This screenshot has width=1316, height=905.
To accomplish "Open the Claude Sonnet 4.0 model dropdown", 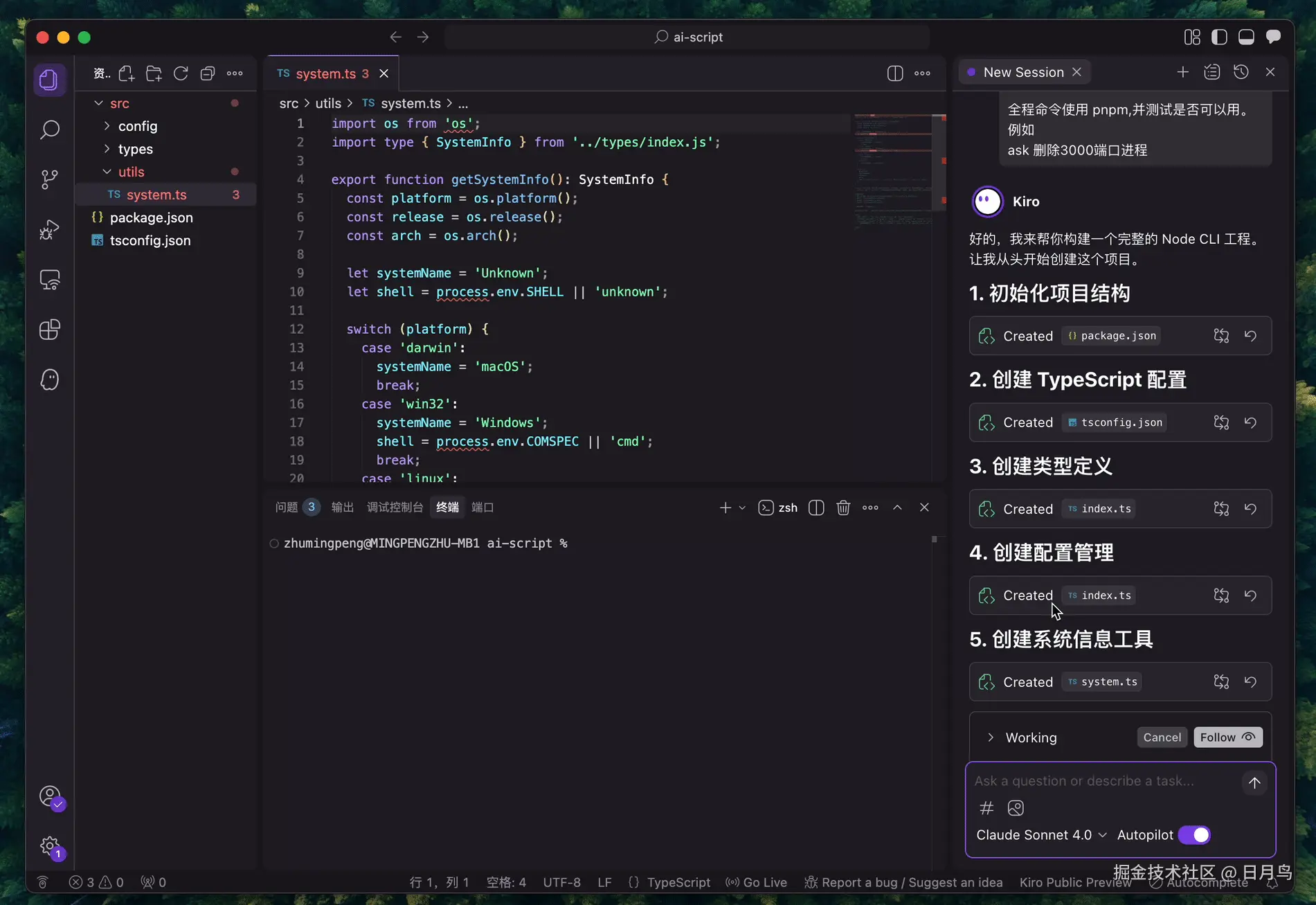I will (x=1041, y=835).
